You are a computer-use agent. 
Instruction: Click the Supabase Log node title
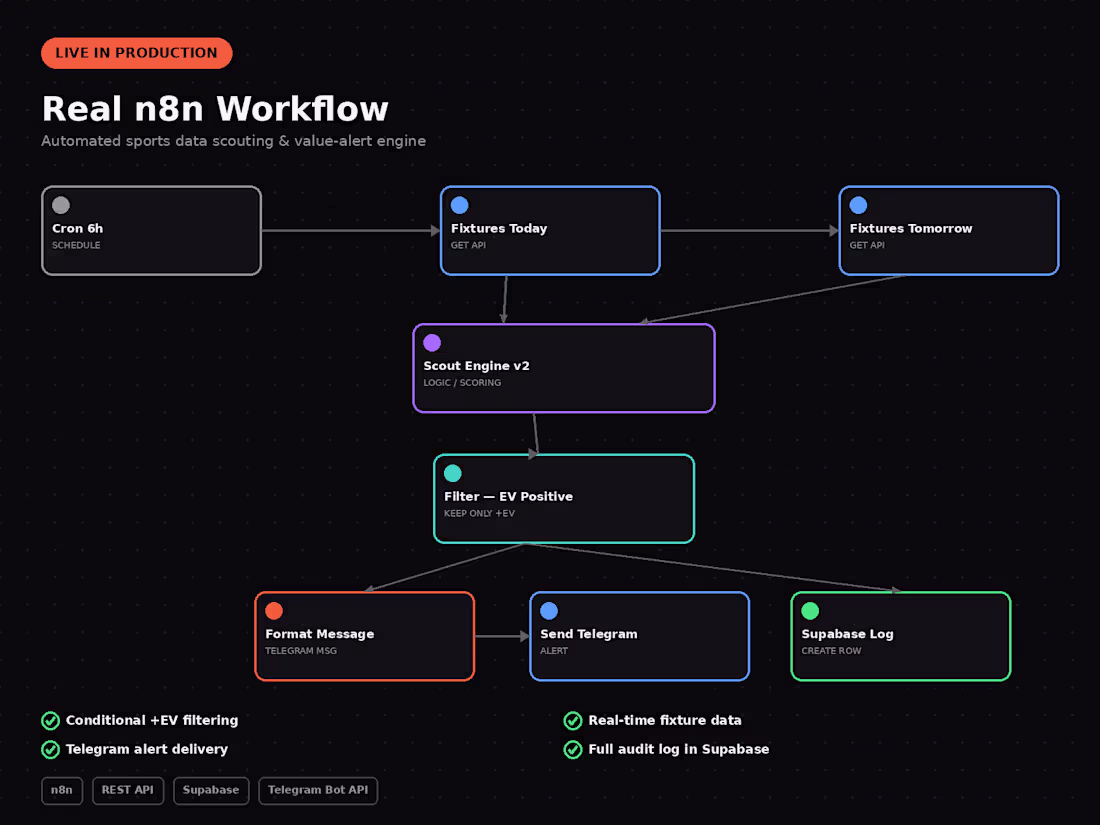(847, 634)
